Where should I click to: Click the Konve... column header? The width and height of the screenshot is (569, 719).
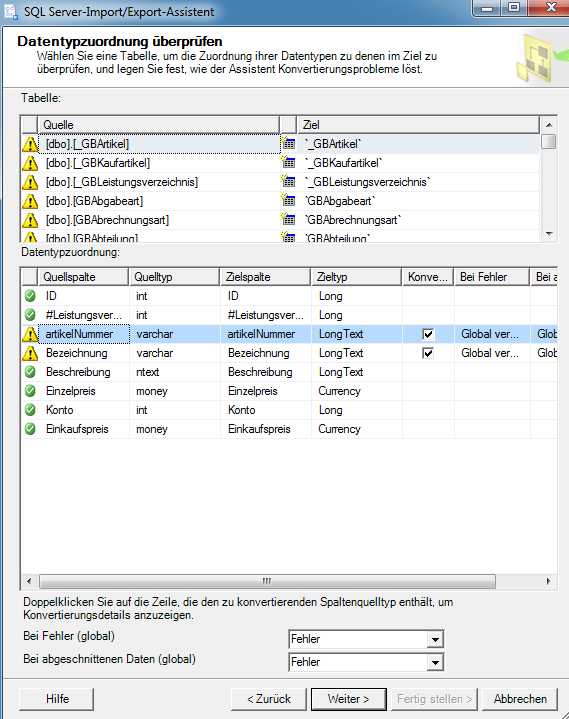[428, 277]
